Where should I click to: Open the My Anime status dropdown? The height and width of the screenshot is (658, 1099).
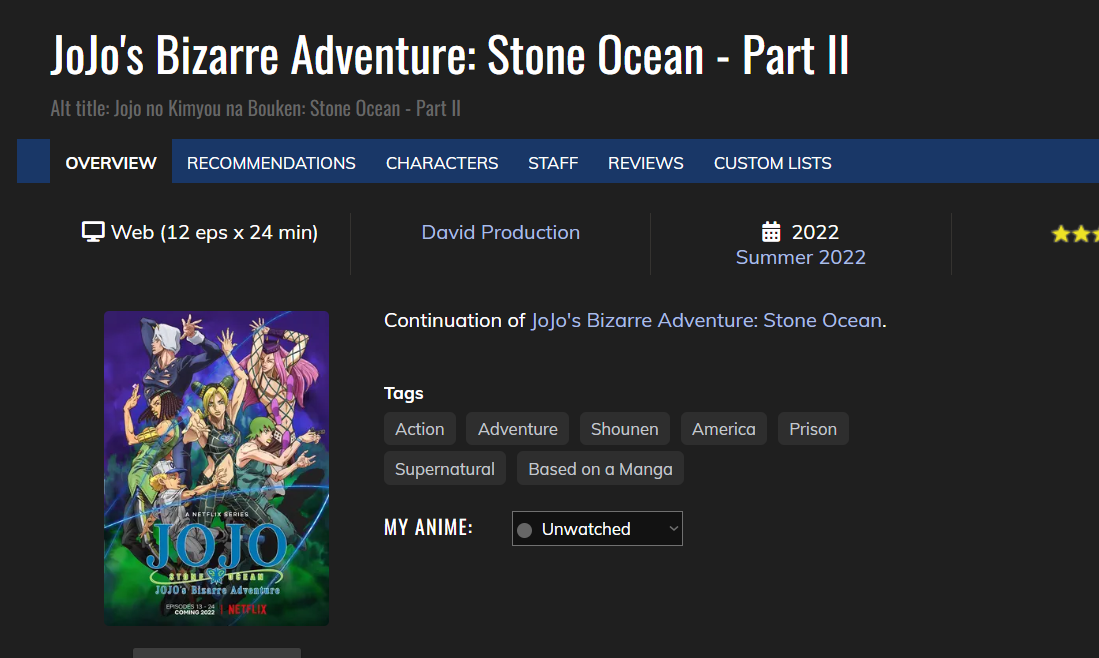pyautogui.click(x=597, y=529)
